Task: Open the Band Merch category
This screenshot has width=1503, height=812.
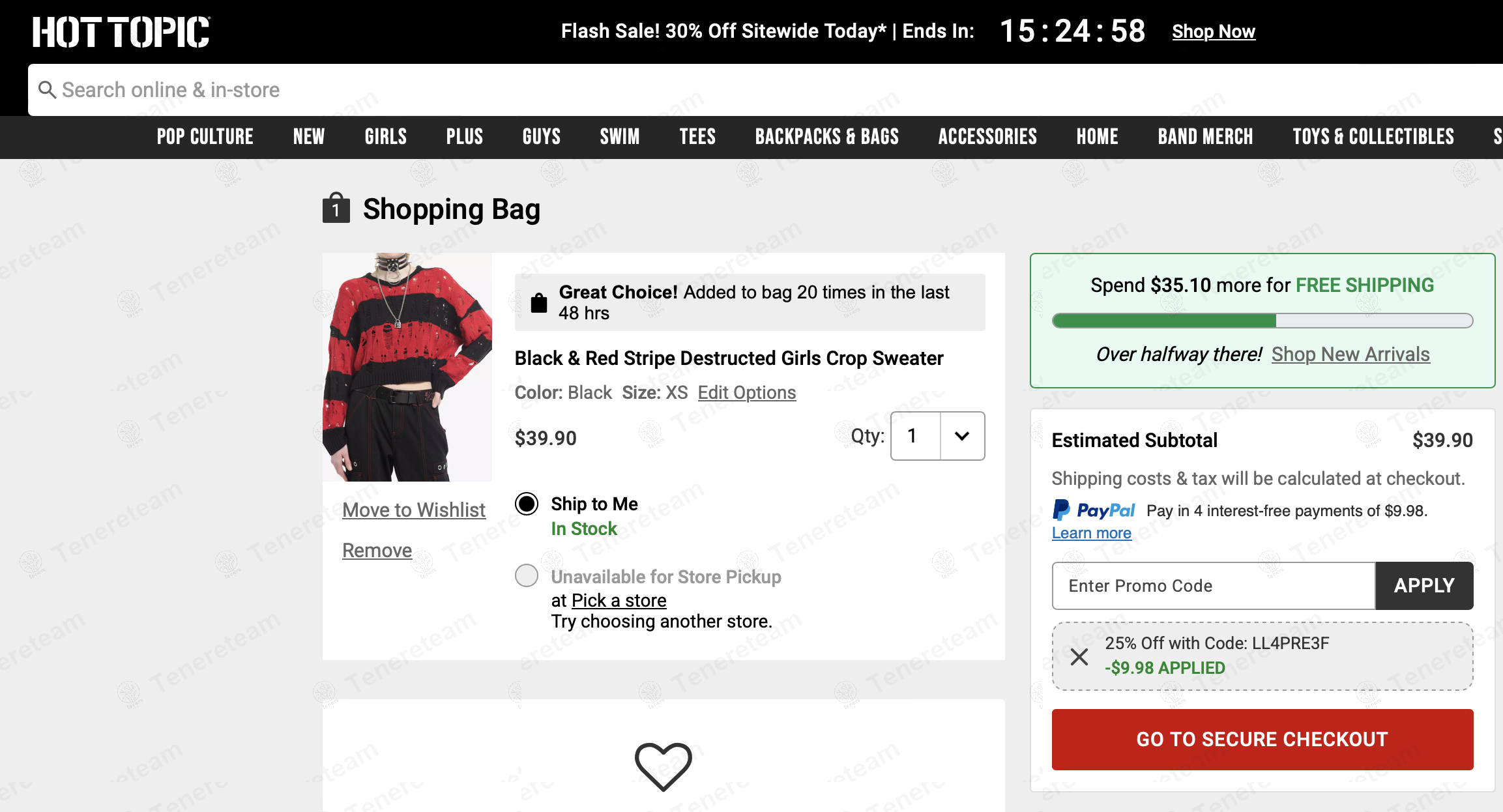Action: (x=1205, y=137)
